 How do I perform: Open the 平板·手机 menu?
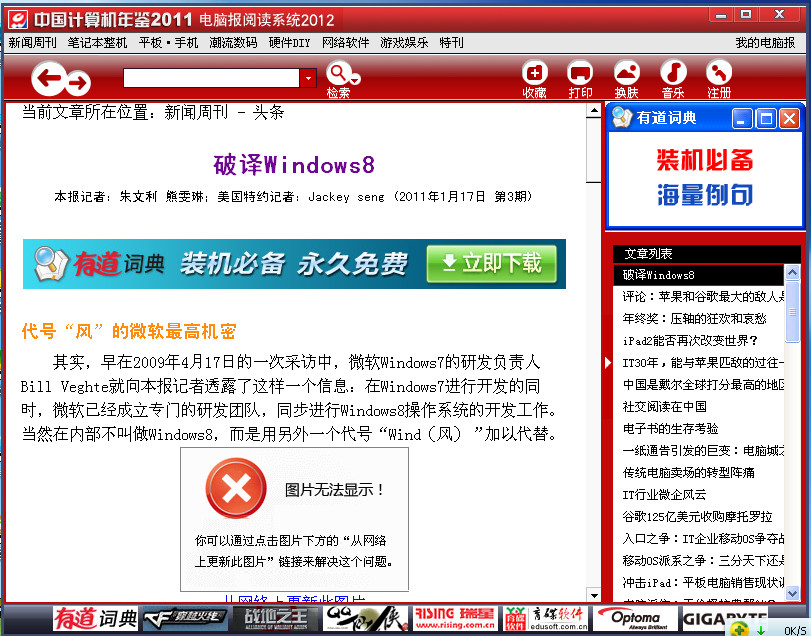168,43
